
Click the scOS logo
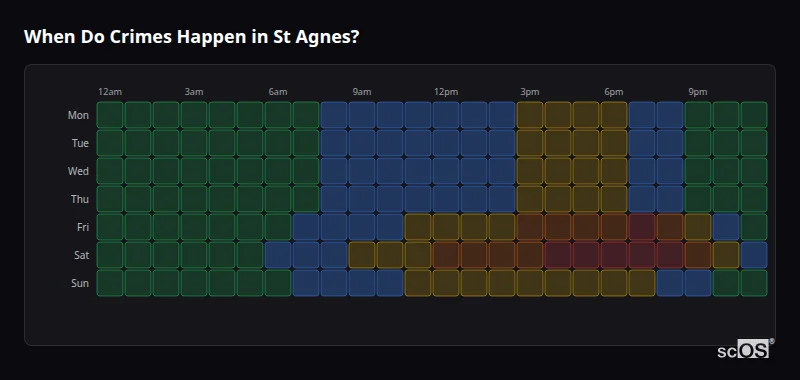(x=745, y=349)
